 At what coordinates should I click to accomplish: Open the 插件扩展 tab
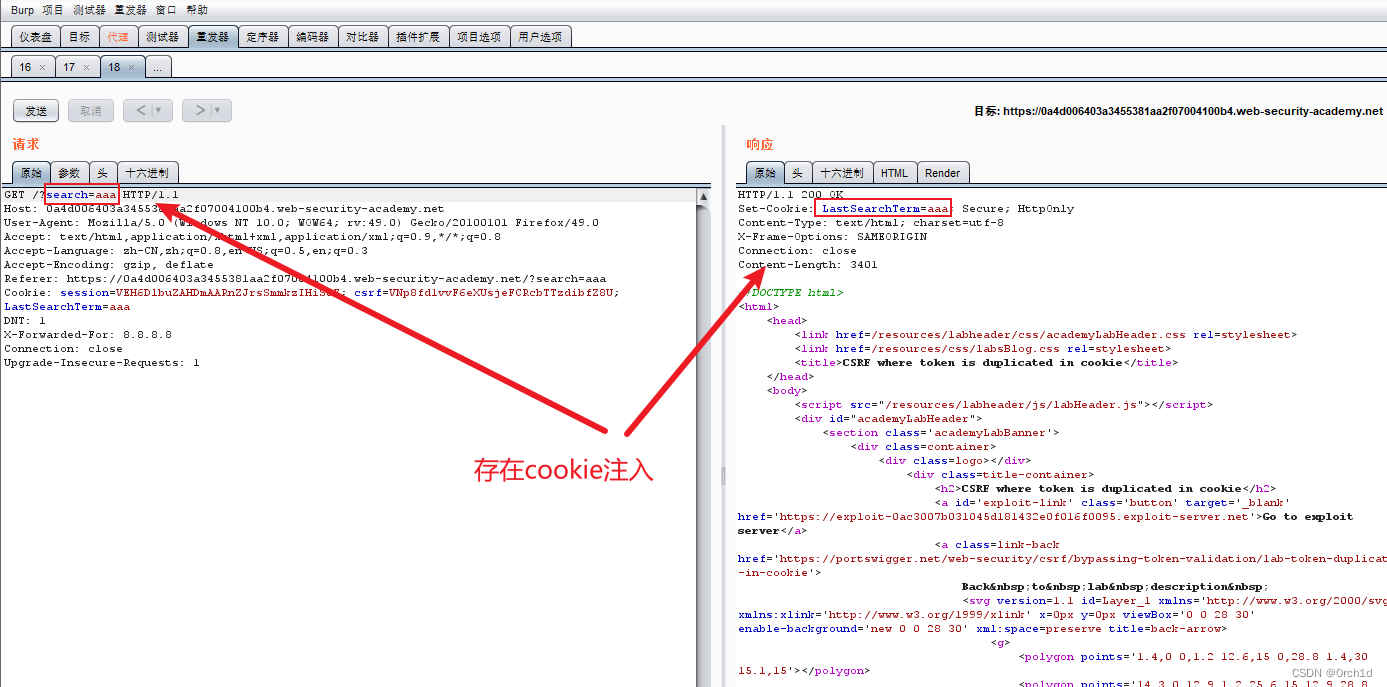point(418,37)
